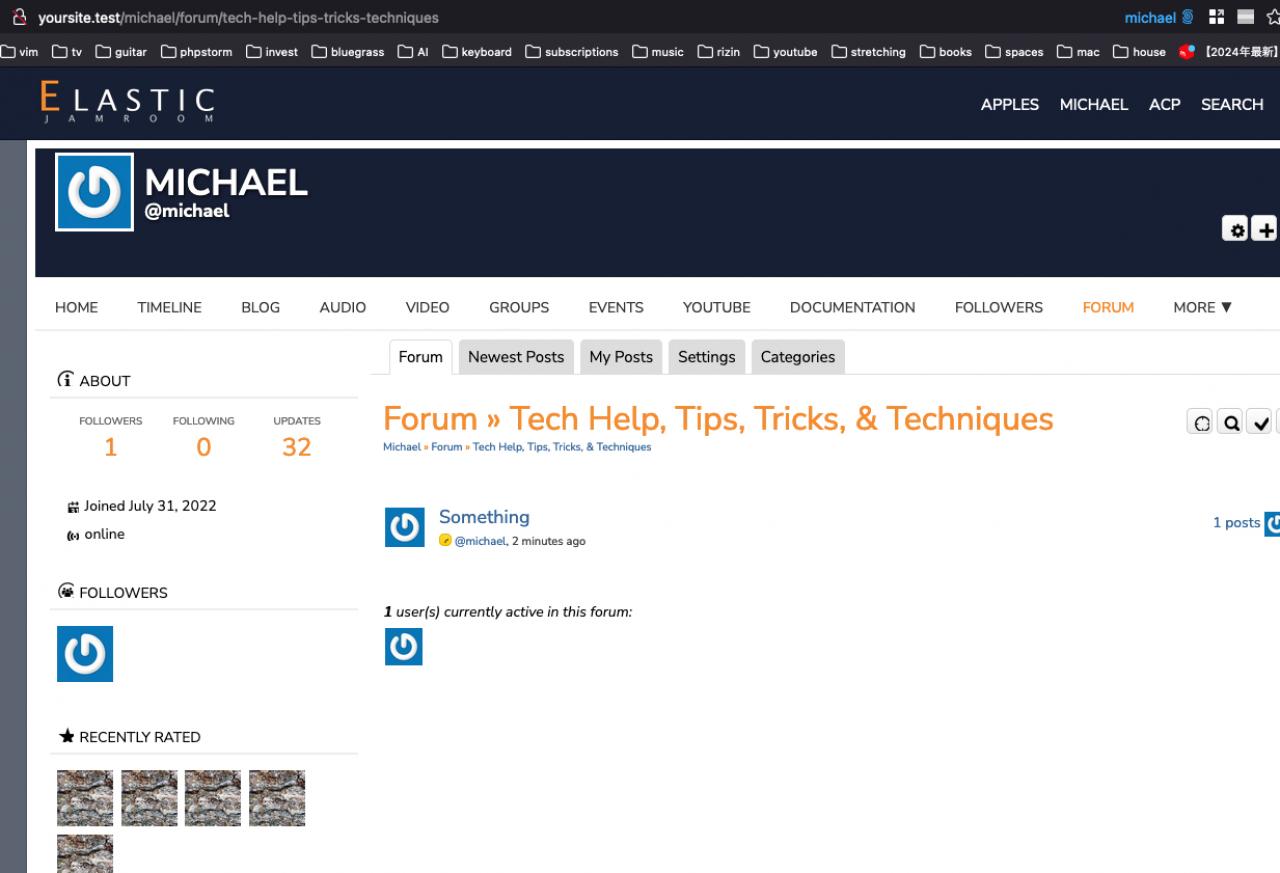Bookmark this page with the star icon
Viewport: 1280px width, 873px height.
(1273, 17)
